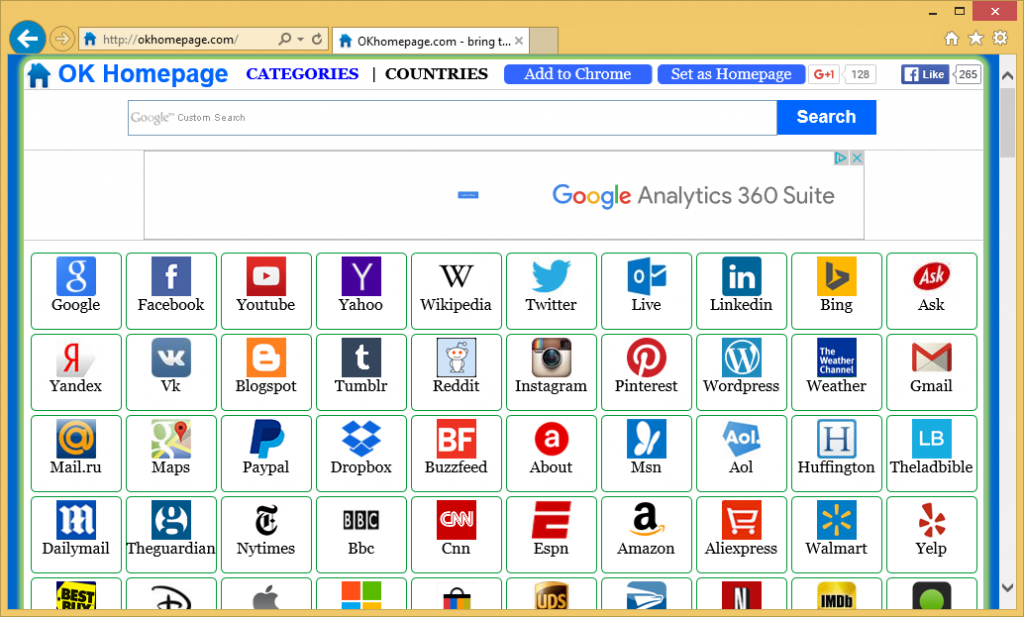Open the Dropbox tile
The image size is (1024, 617).
tap(361, 440)
